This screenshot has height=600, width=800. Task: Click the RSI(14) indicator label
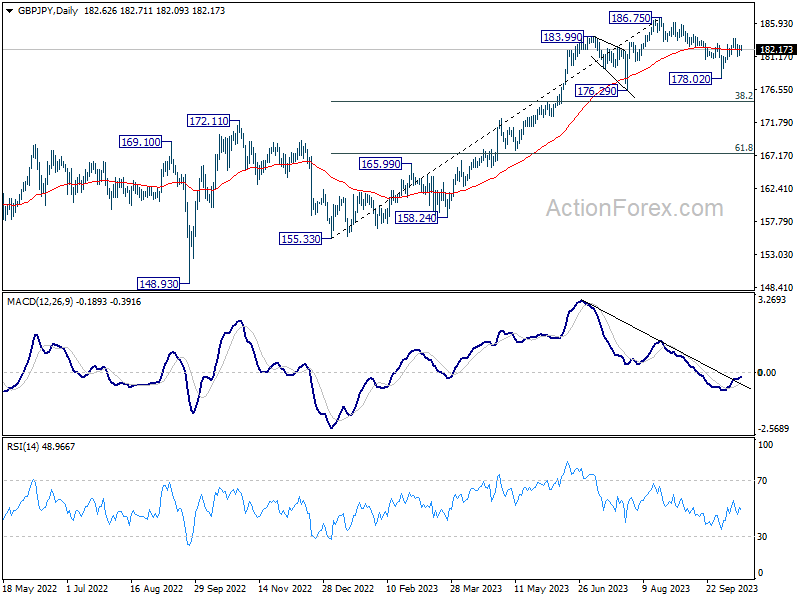point(23,446)
